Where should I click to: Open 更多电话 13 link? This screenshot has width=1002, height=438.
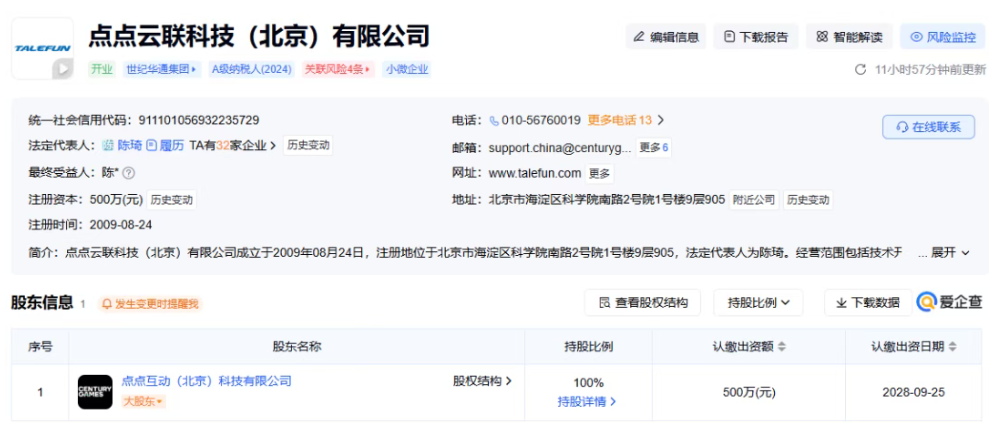(x=626, y=120)
